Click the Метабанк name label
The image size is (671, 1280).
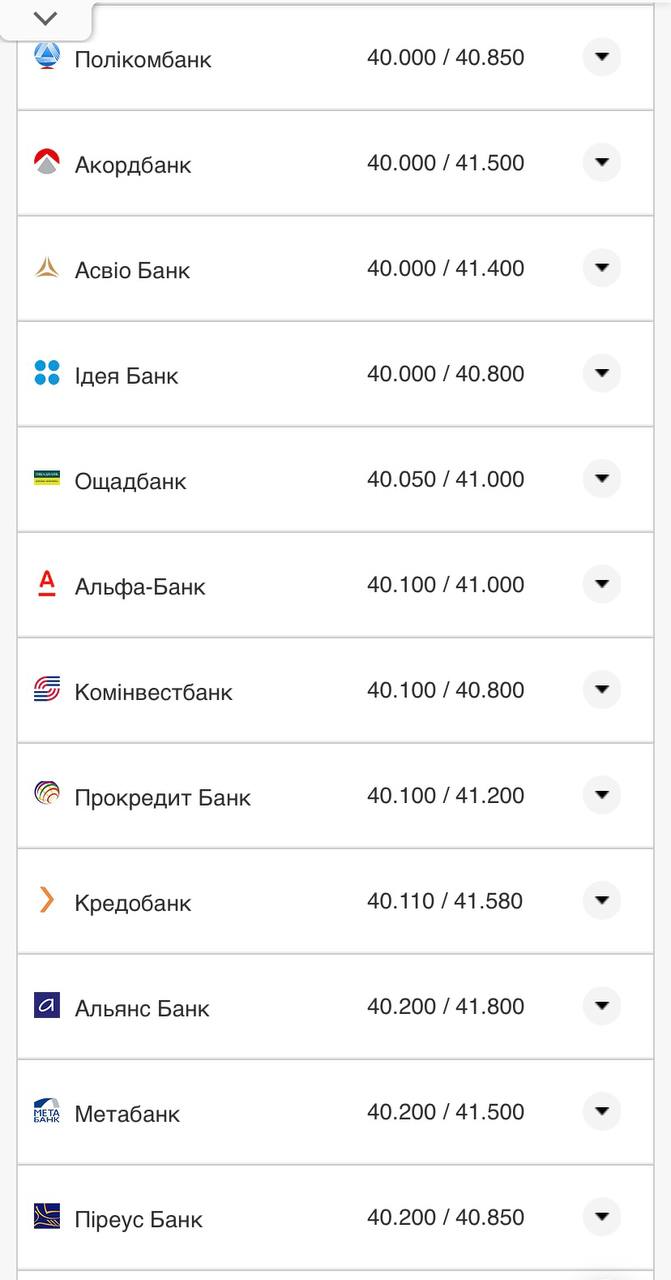click(127, 1112)
